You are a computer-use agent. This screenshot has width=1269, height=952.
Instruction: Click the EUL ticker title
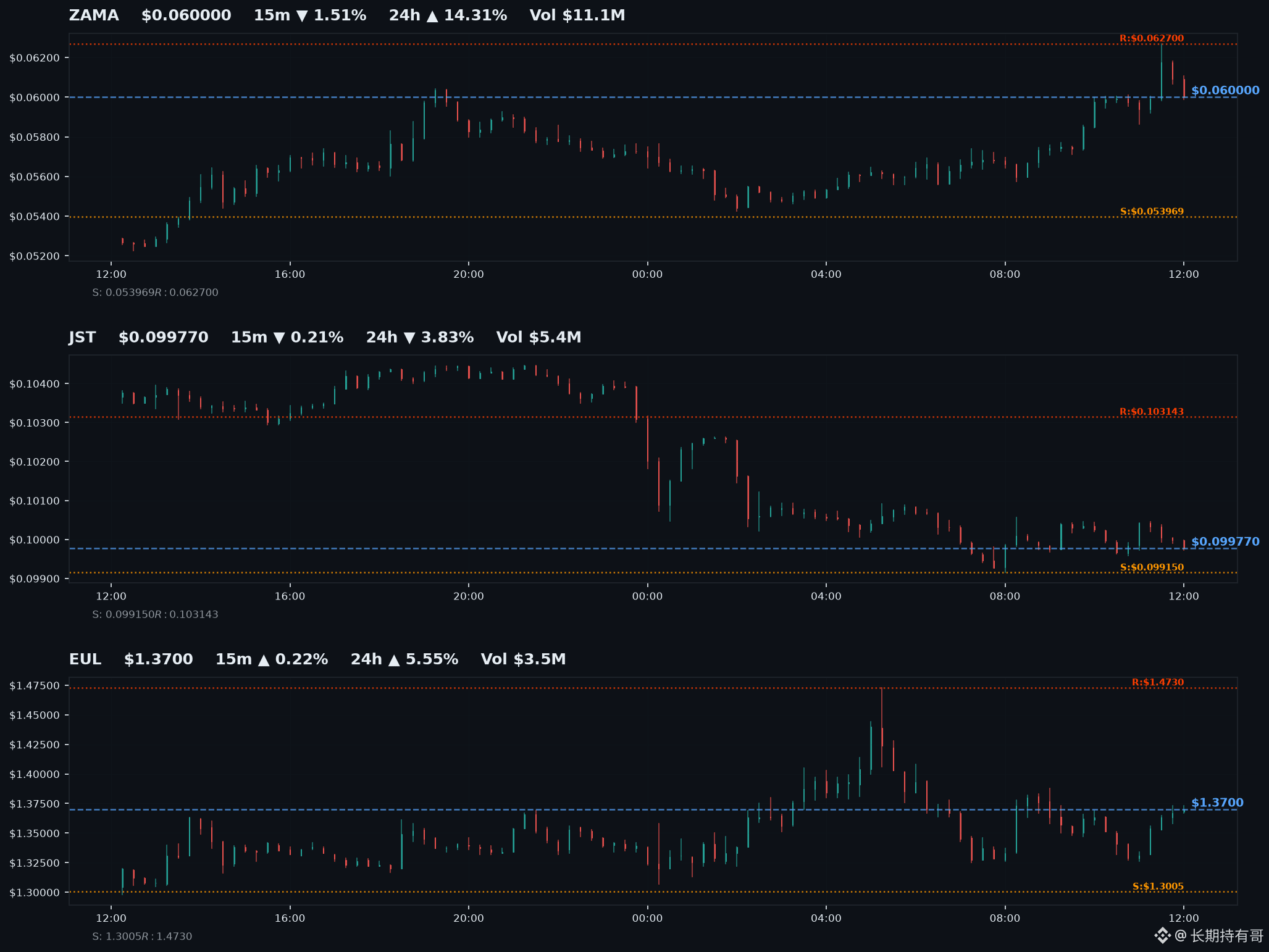point(85,659)
